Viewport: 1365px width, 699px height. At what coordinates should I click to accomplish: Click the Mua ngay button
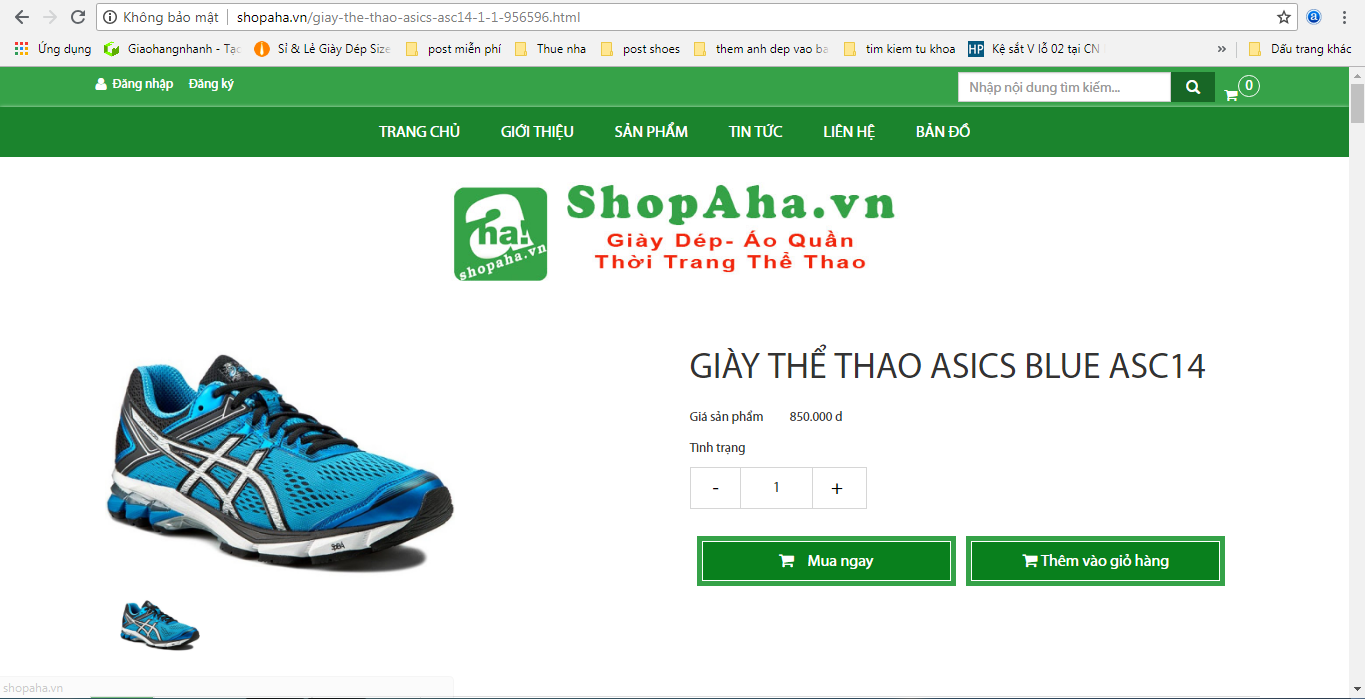tap(826, 561)
